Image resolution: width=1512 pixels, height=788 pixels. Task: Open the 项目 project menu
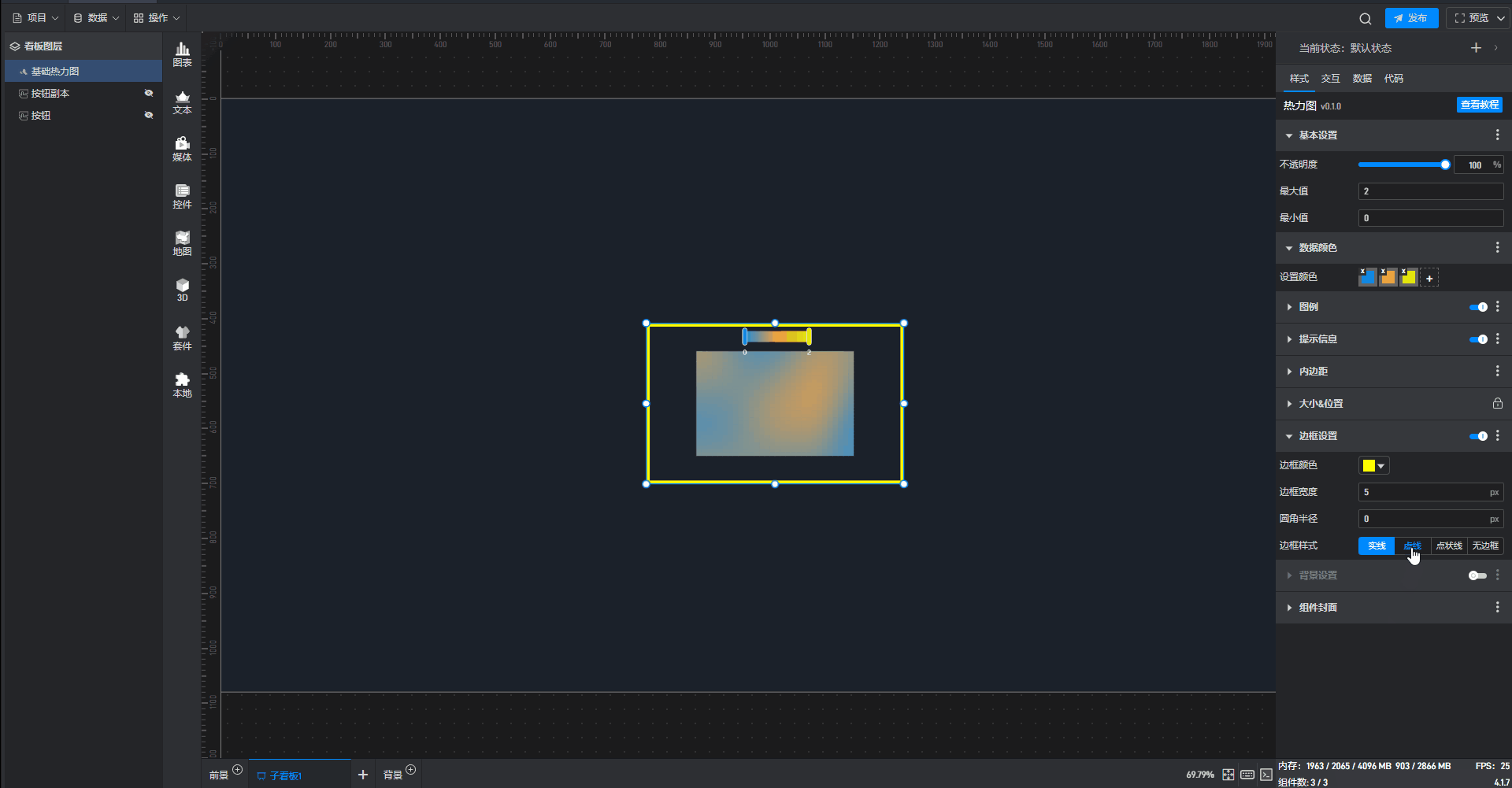35,18
